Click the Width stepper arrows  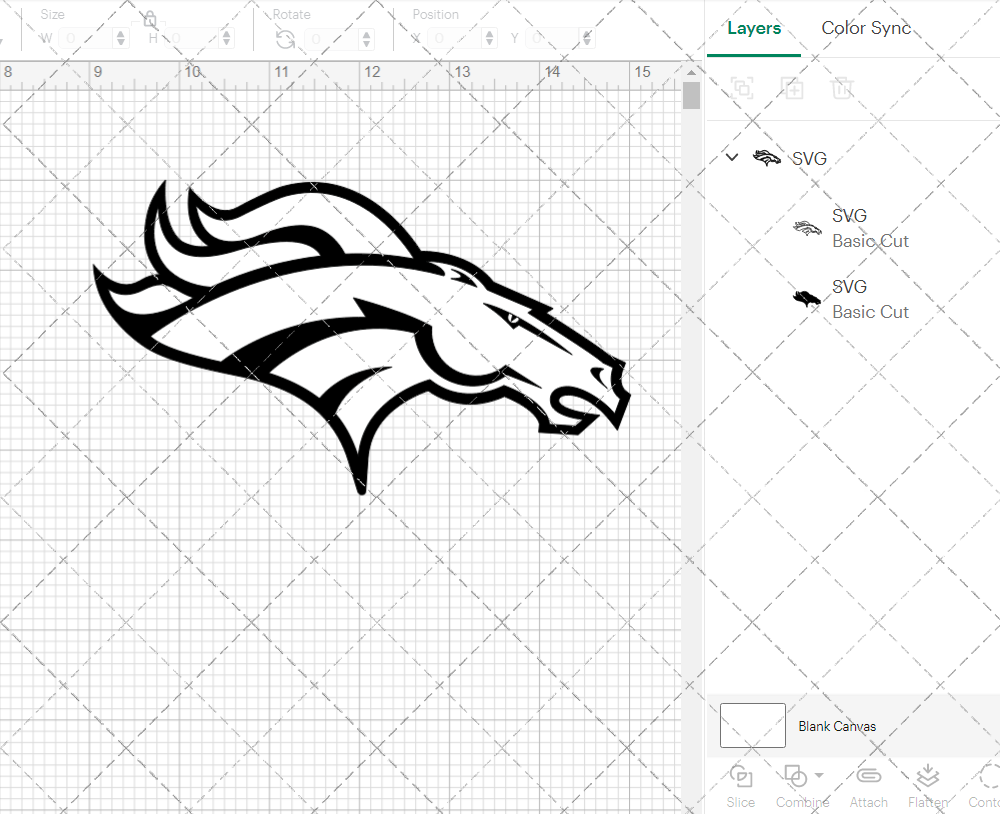point(122,39)
